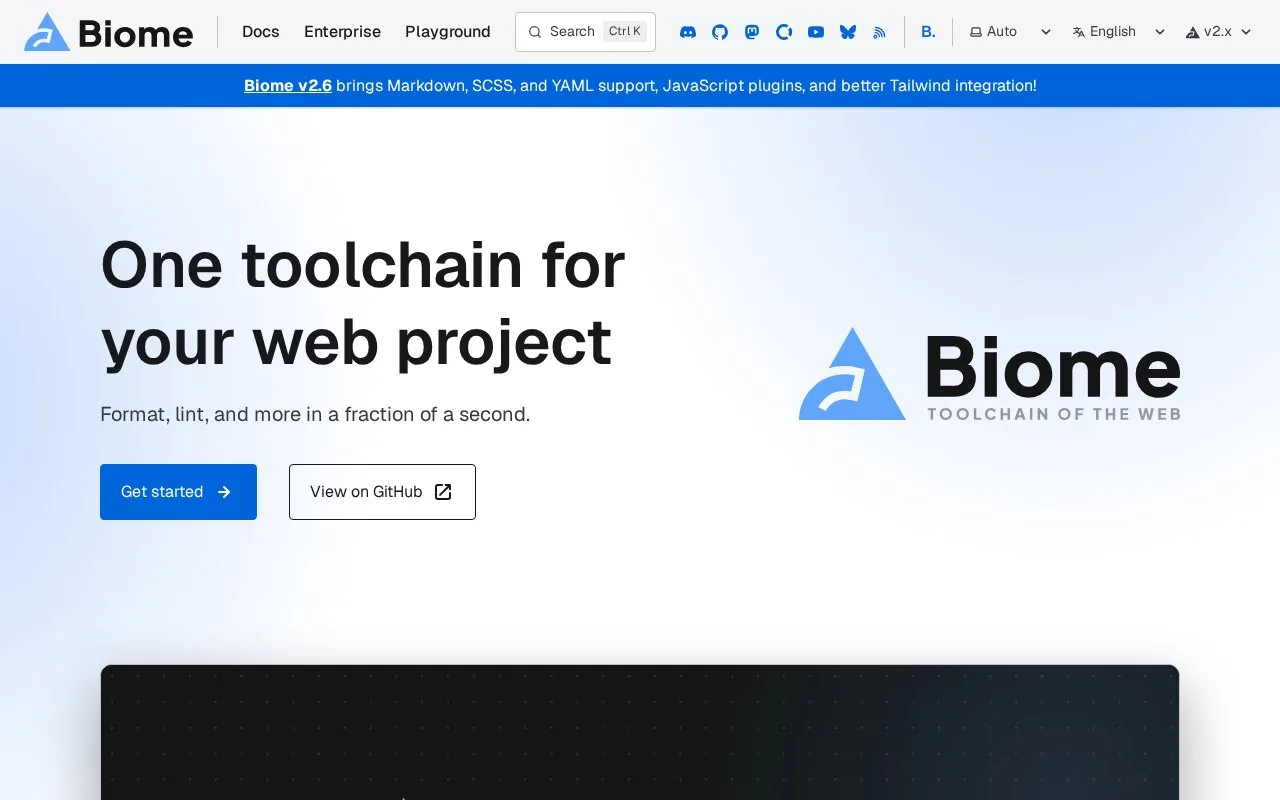Open the English language dropdown
The width and height of the screenshot is (1280, 800).
click(1118, 32)
